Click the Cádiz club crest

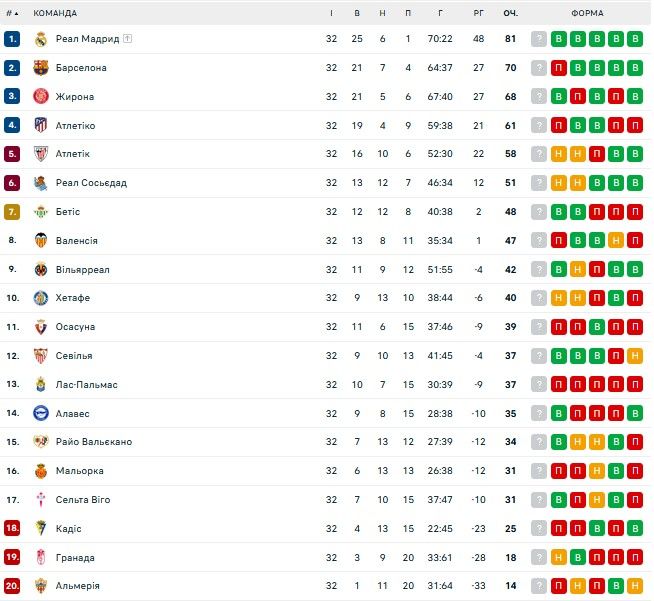(41, 529)
